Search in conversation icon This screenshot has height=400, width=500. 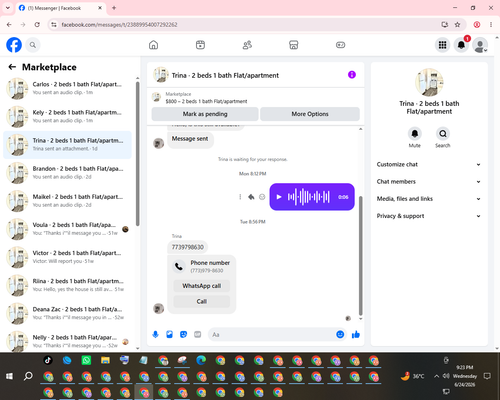[x=443, y=134]
